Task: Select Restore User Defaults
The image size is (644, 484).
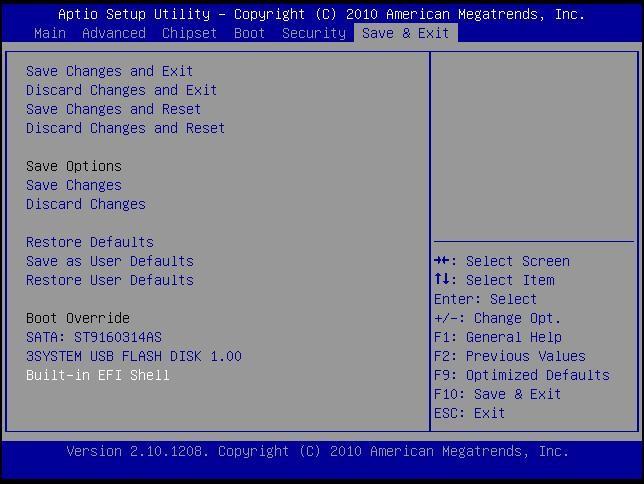Action: pos(109,280)
